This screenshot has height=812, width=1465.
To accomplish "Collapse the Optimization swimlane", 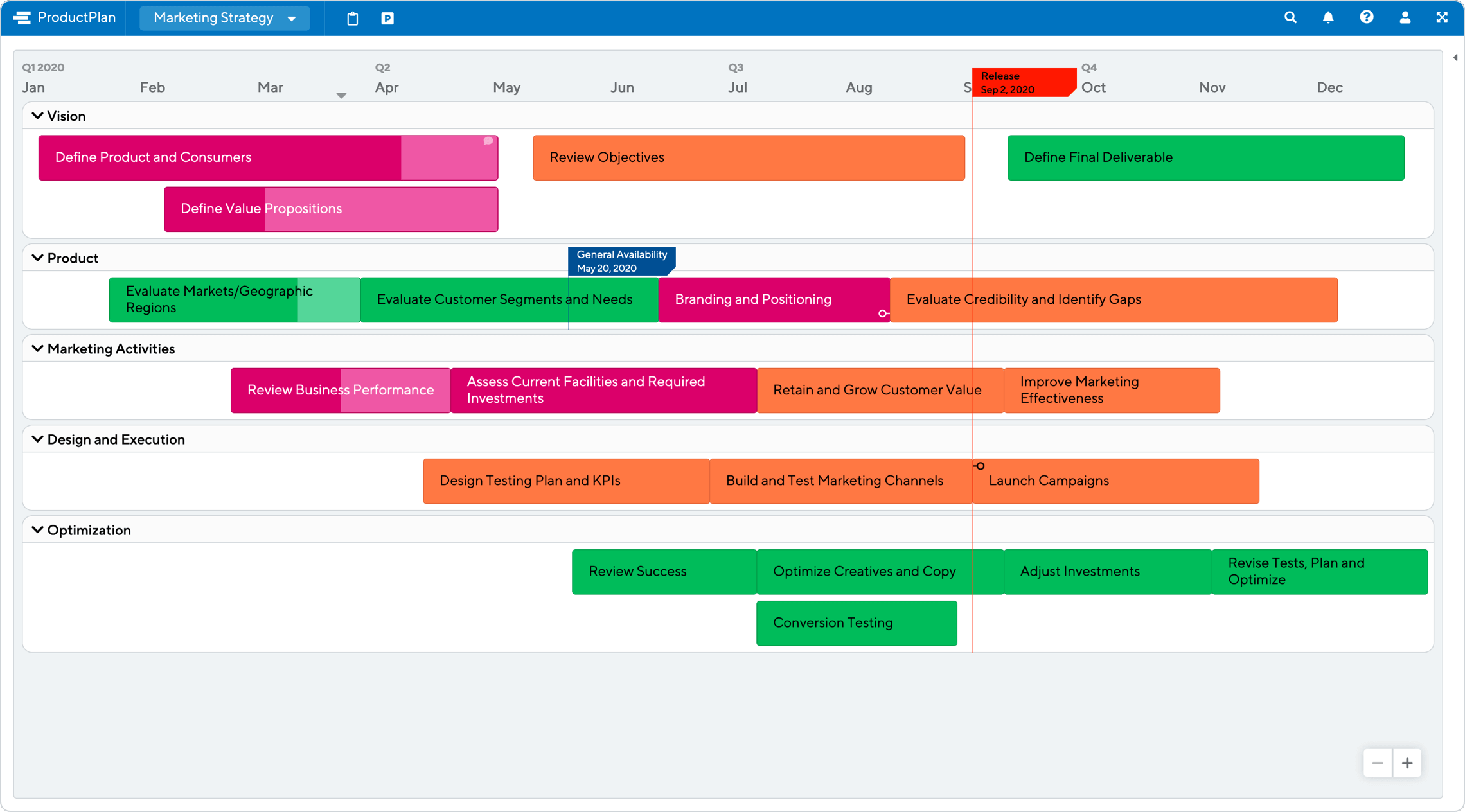I will 38,530.
